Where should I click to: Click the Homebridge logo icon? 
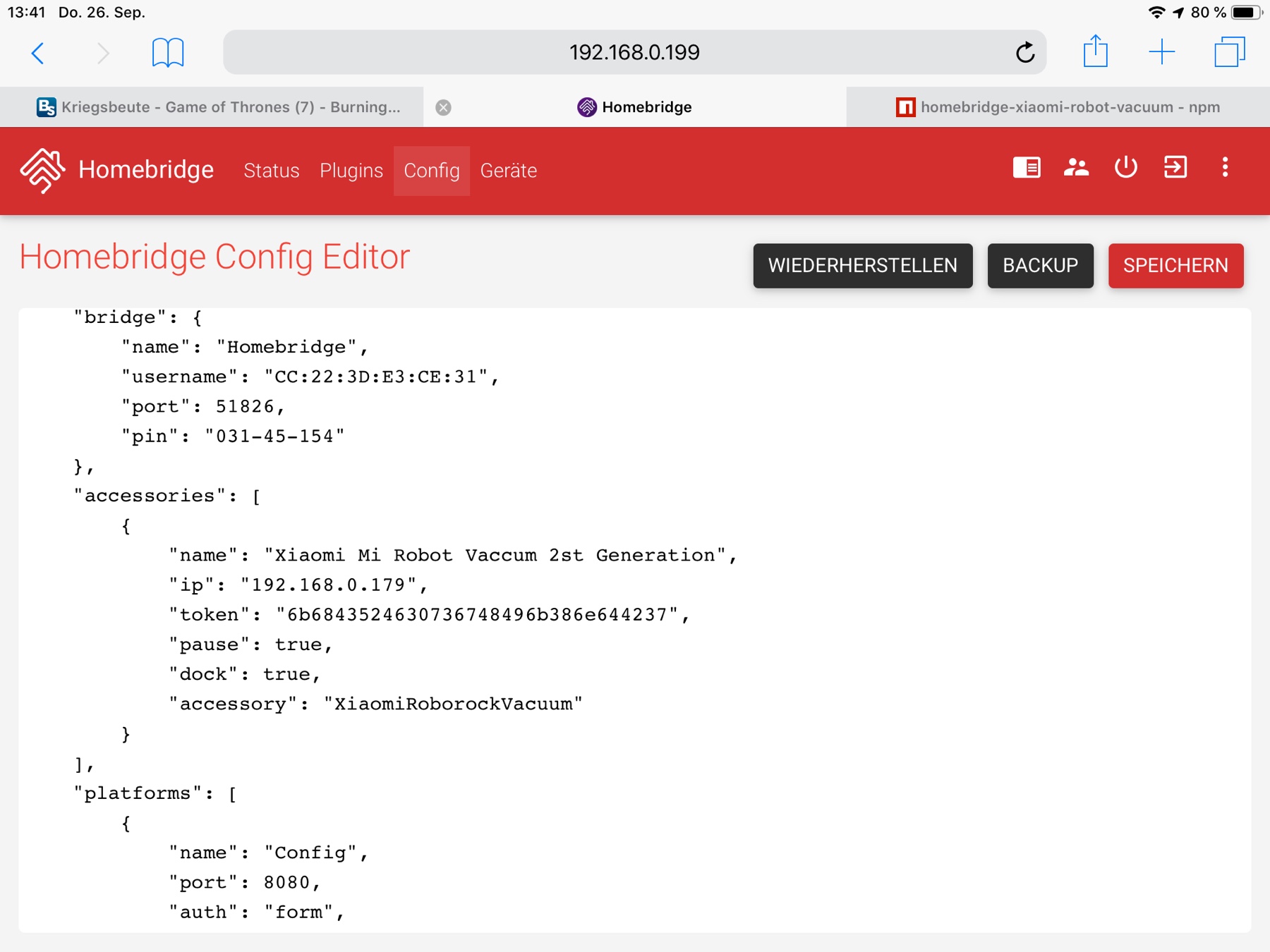tap(42, 170)
